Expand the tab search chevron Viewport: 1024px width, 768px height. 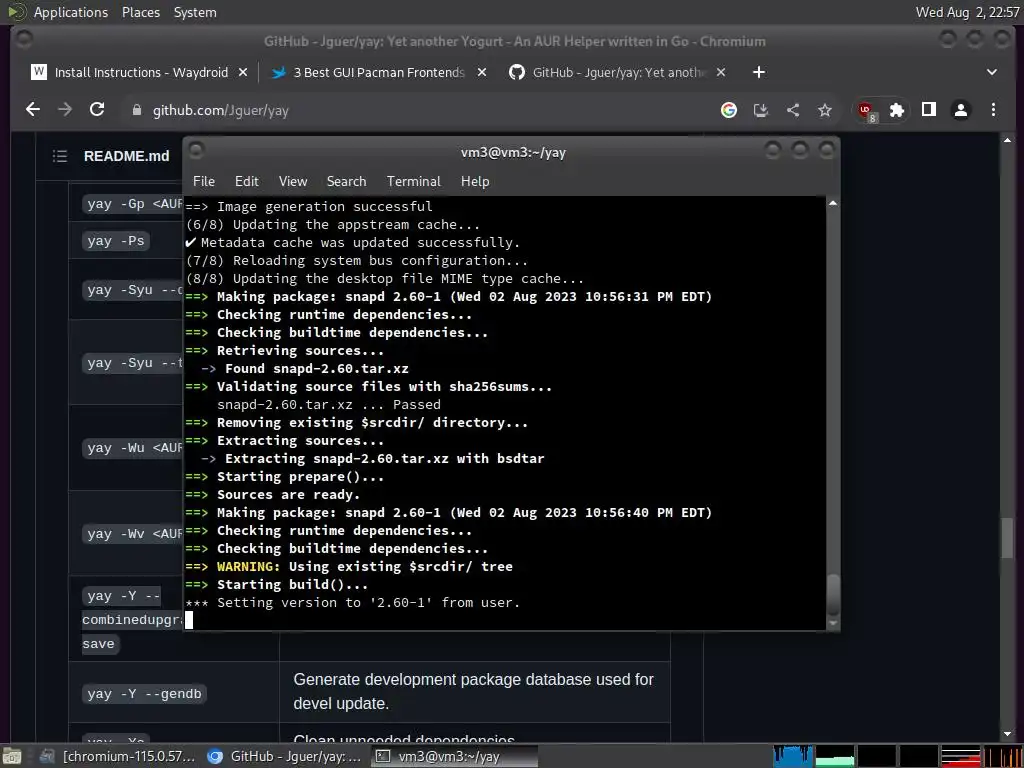coord(991,72)
